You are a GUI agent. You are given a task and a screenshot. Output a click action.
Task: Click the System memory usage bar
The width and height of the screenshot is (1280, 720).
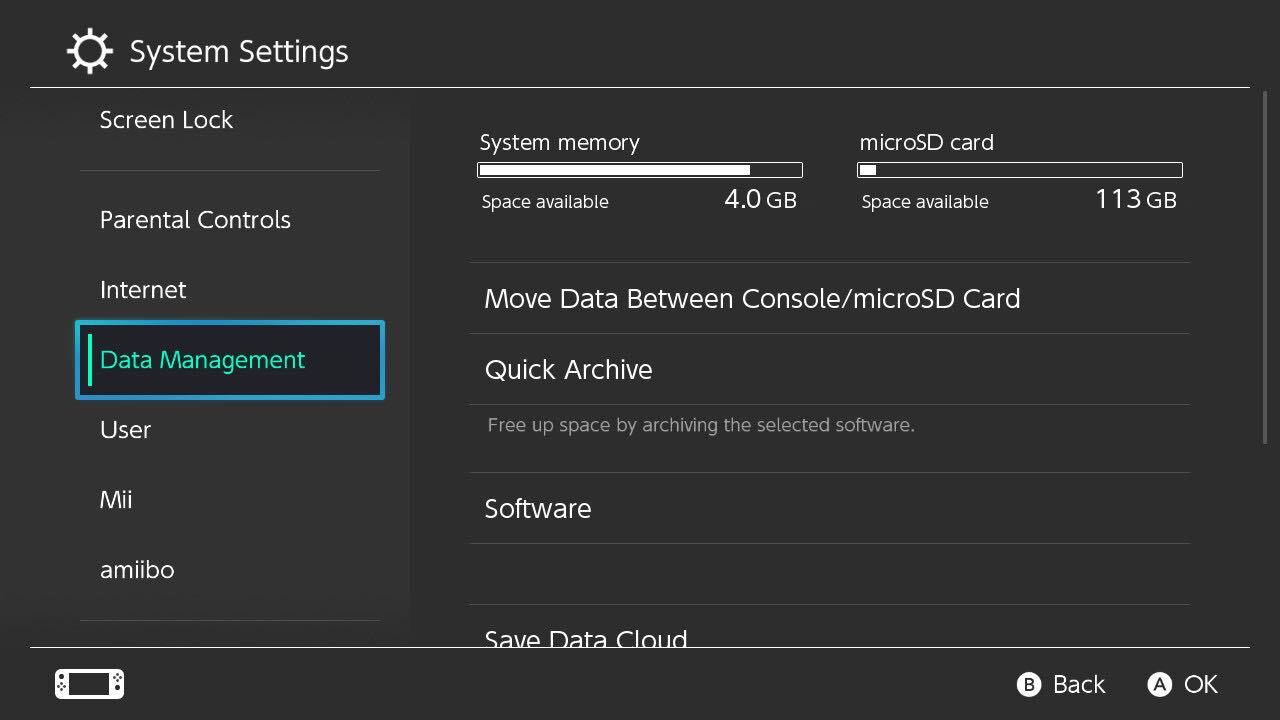pyautogui.click(x=640, y=170)
